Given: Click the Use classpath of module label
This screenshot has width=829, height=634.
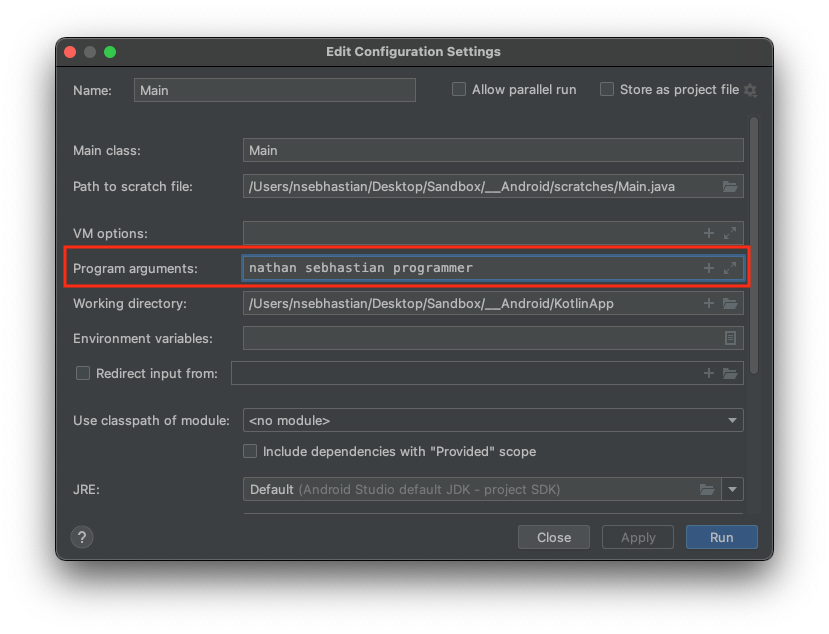Looking at the screenshot, I should click(x=151, y=420).
